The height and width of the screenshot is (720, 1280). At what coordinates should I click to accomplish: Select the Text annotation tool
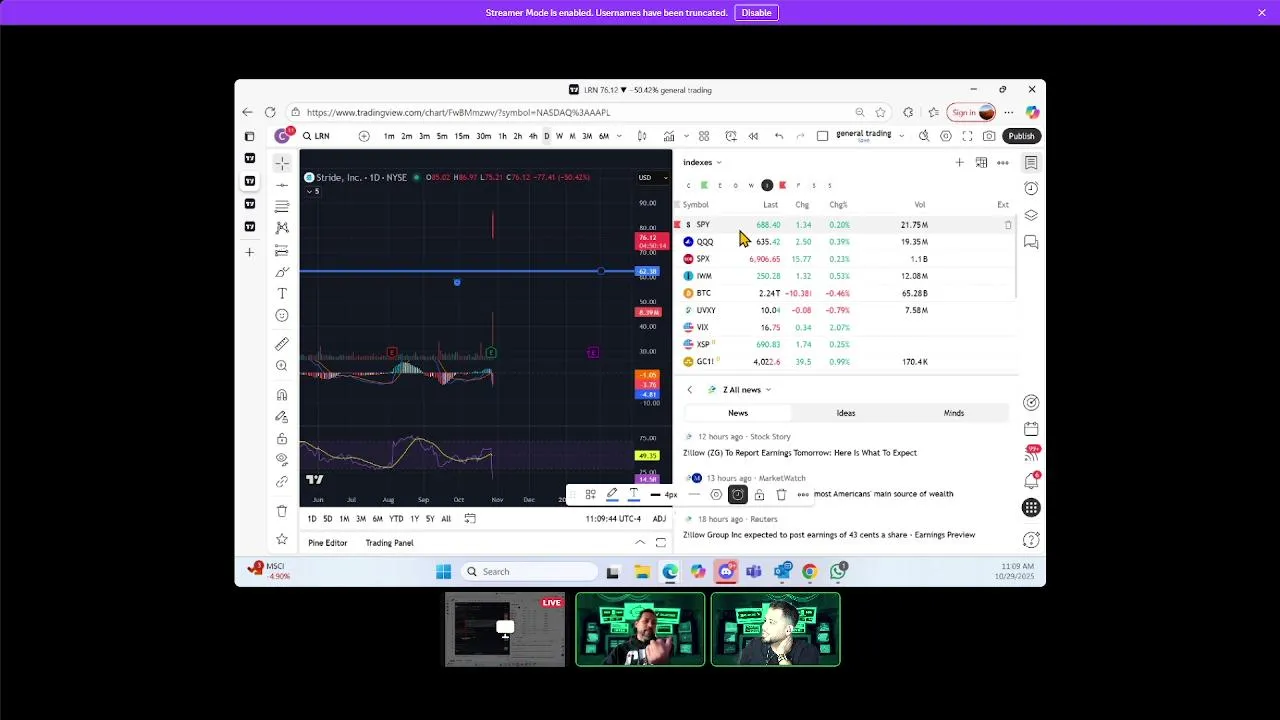click(x=282, y=294)
